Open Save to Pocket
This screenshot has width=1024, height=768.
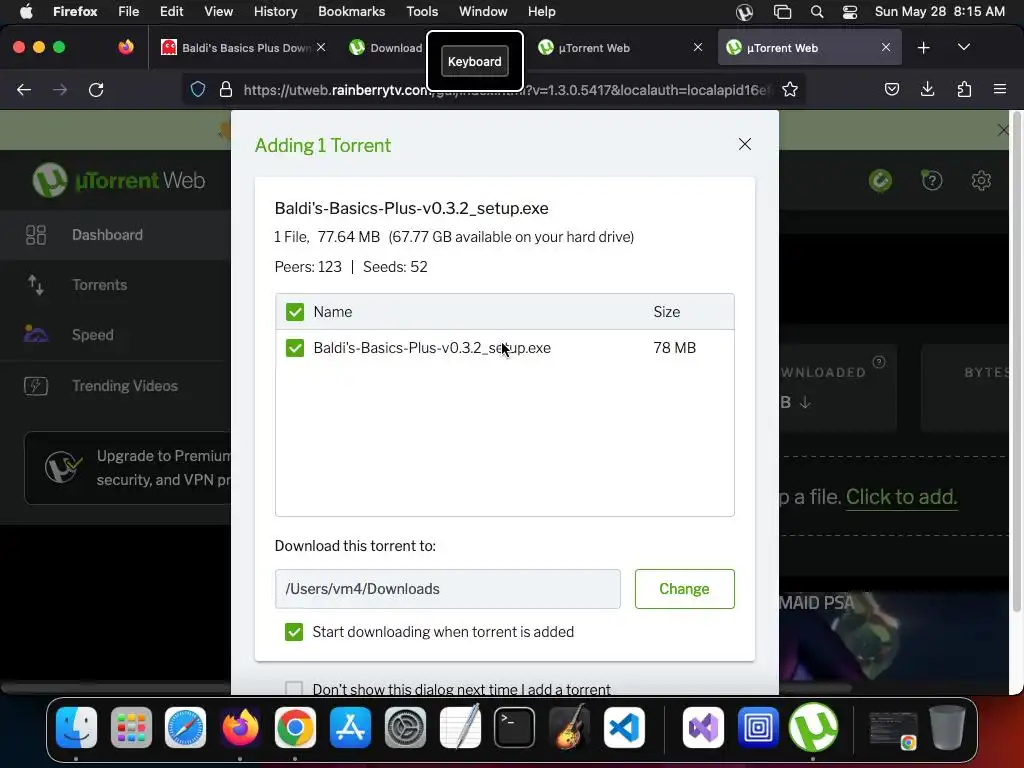point(891,89)
